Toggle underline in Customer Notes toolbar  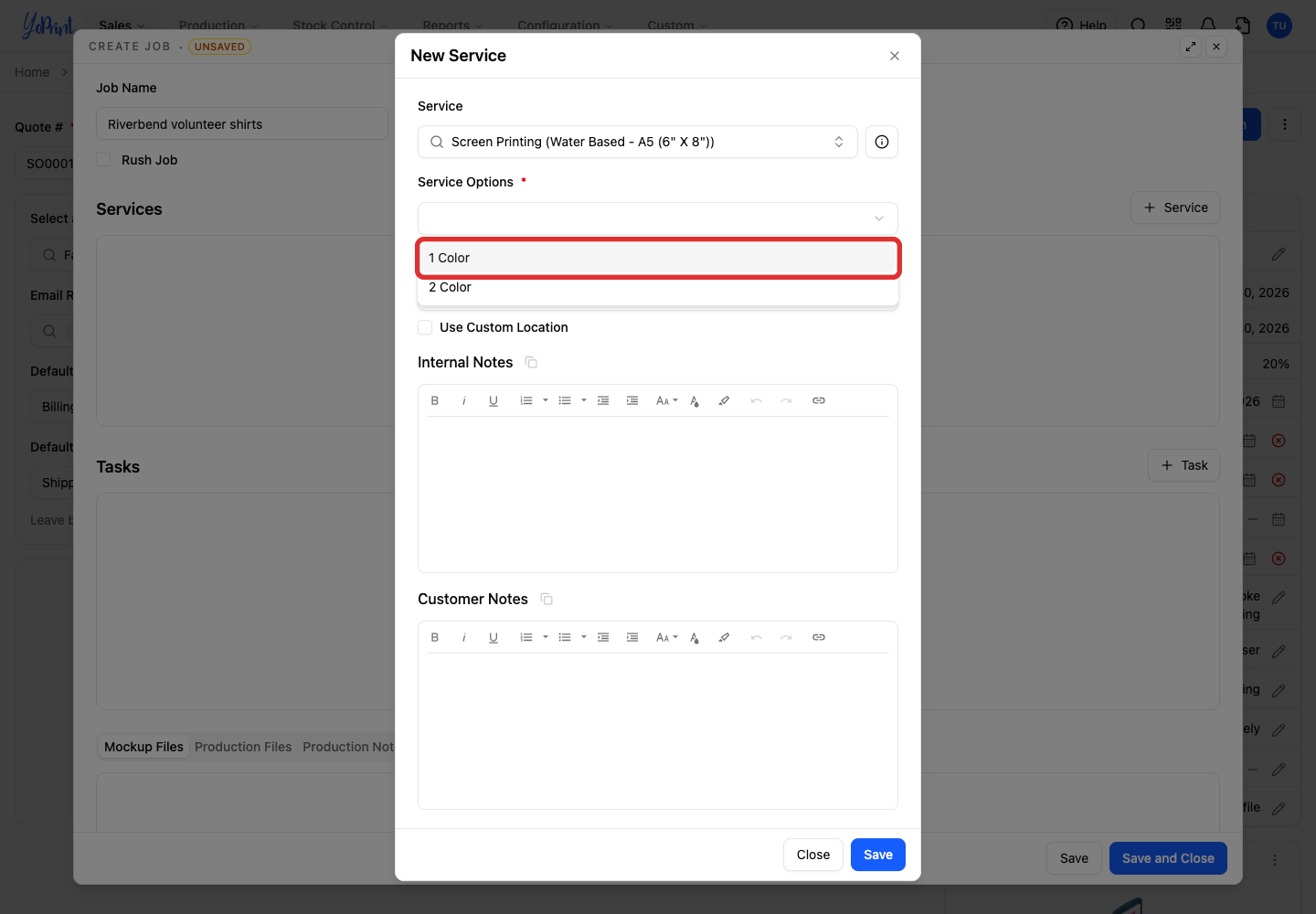pyautogui.click(x=493, y=637)
